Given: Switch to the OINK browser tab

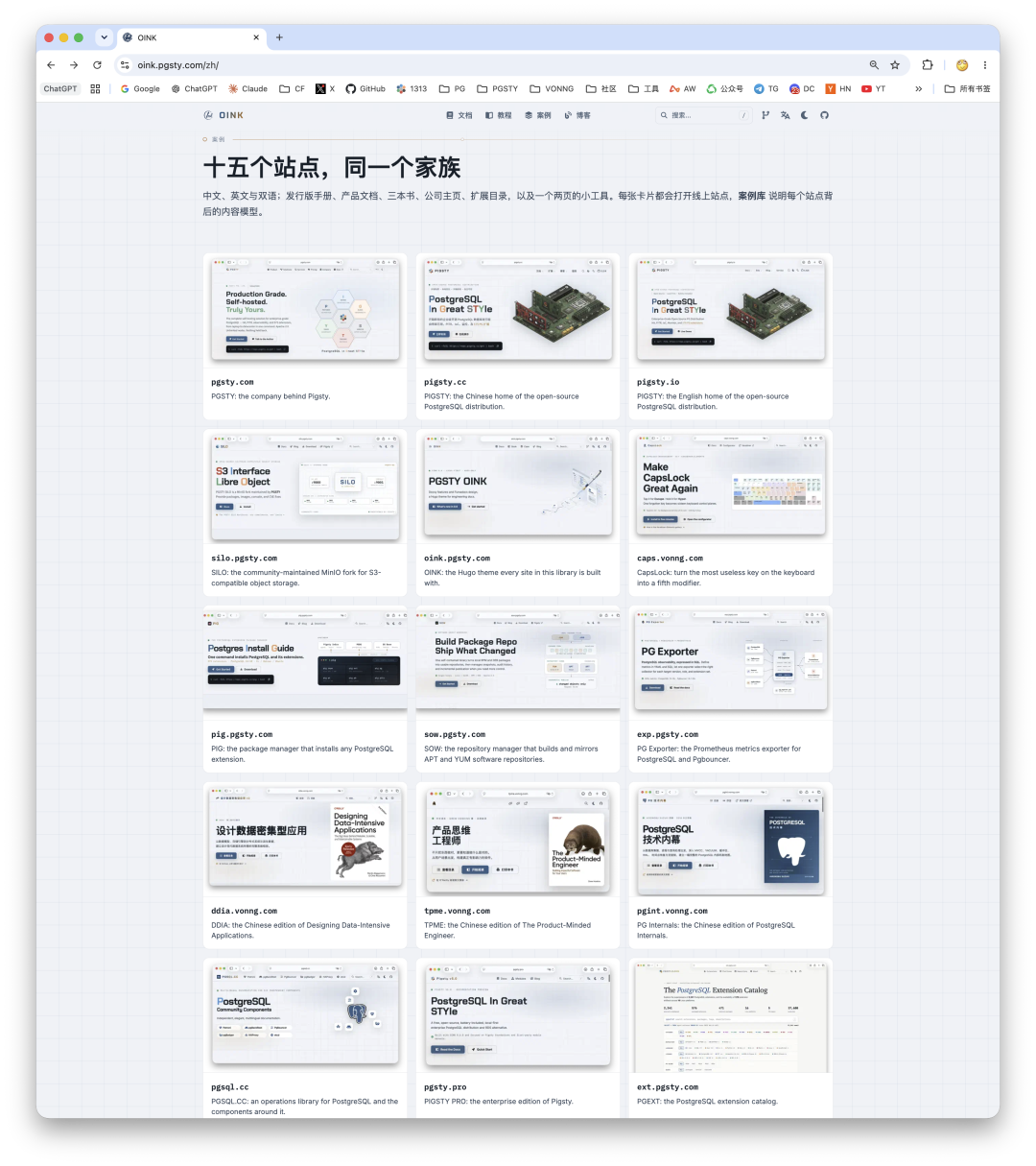Looking at the screenshot, I should (190, 37).
